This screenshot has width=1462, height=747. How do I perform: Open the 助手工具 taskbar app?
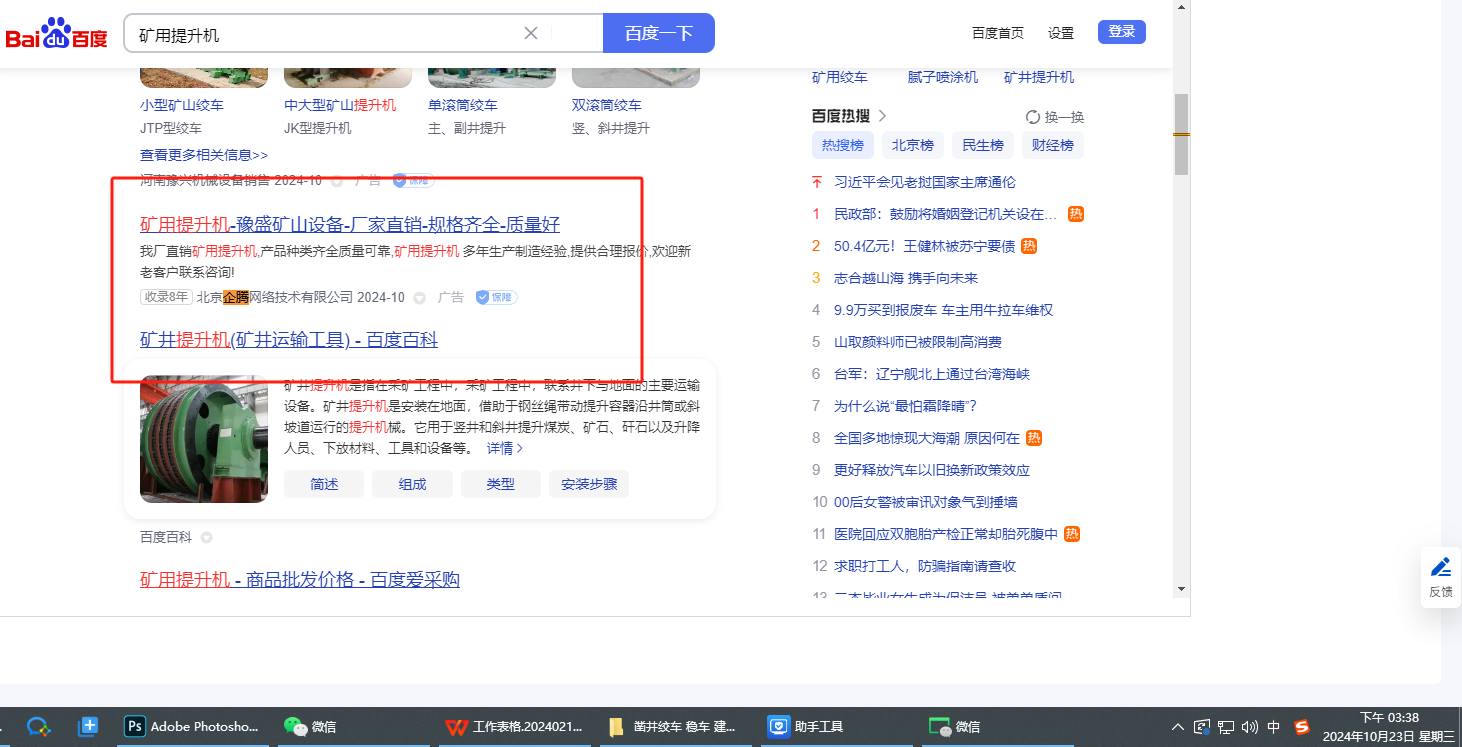pos(806,727)
